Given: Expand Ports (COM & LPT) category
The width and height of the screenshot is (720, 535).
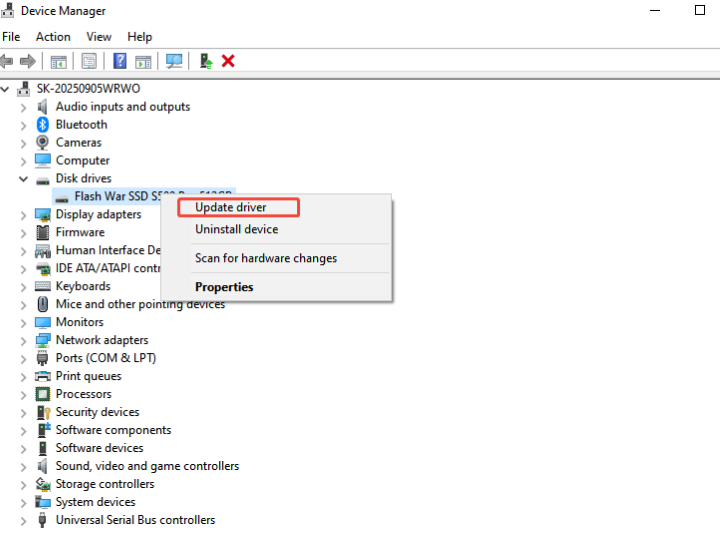Looking at the screenshot, I should point(23,358).
